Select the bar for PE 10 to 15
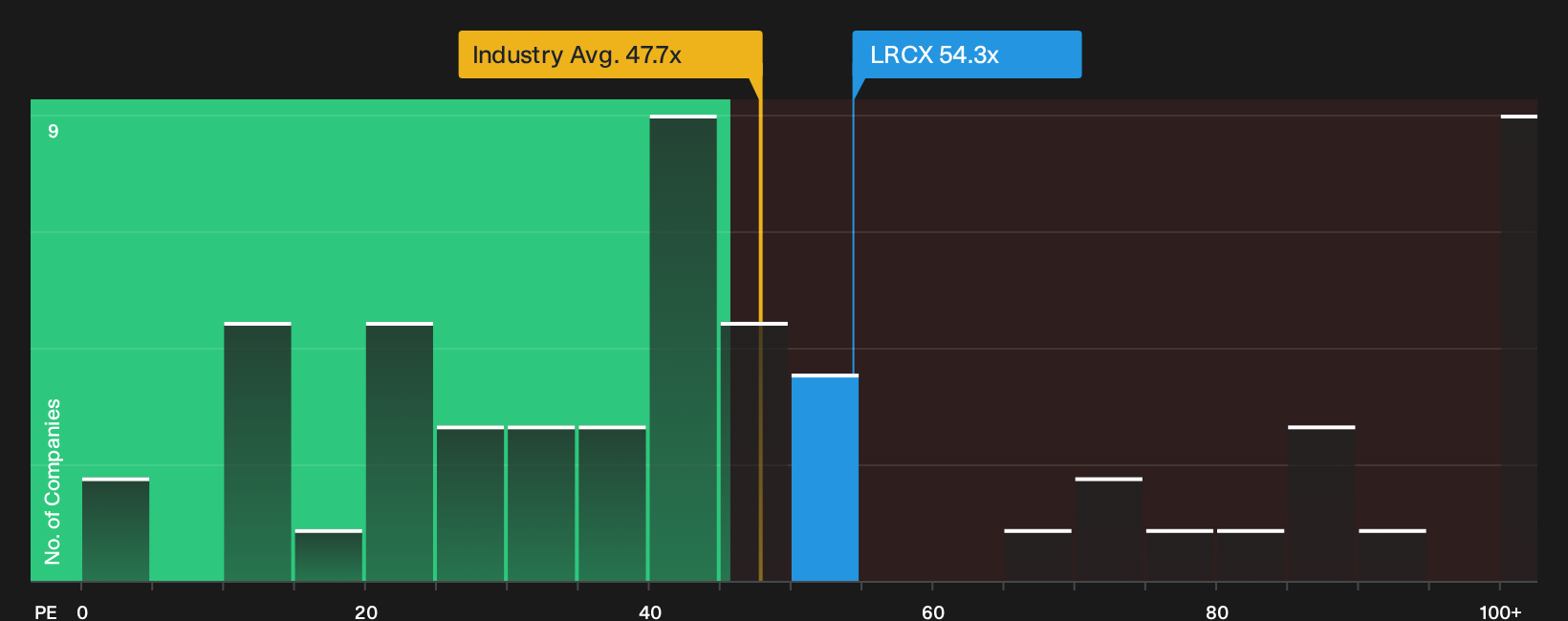The height and width of the screenshot is (621, 1568). [257, 452]
